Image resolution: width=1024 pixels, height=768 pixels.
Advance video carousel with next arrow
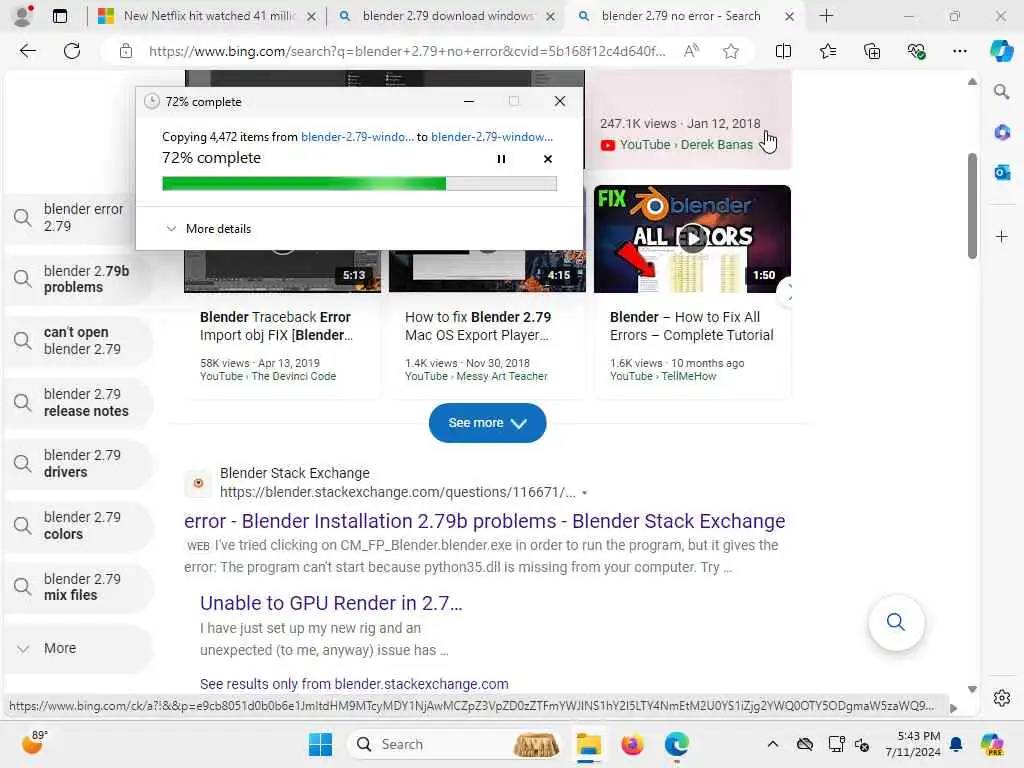(790, 295)
